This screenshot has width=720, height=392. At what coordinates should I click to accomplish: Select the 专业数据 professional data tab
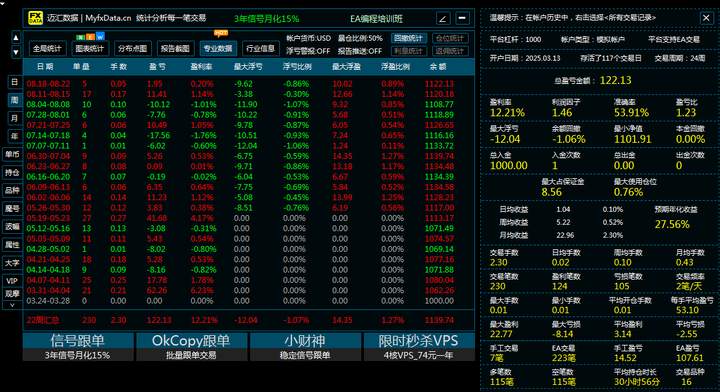[218, 48]
